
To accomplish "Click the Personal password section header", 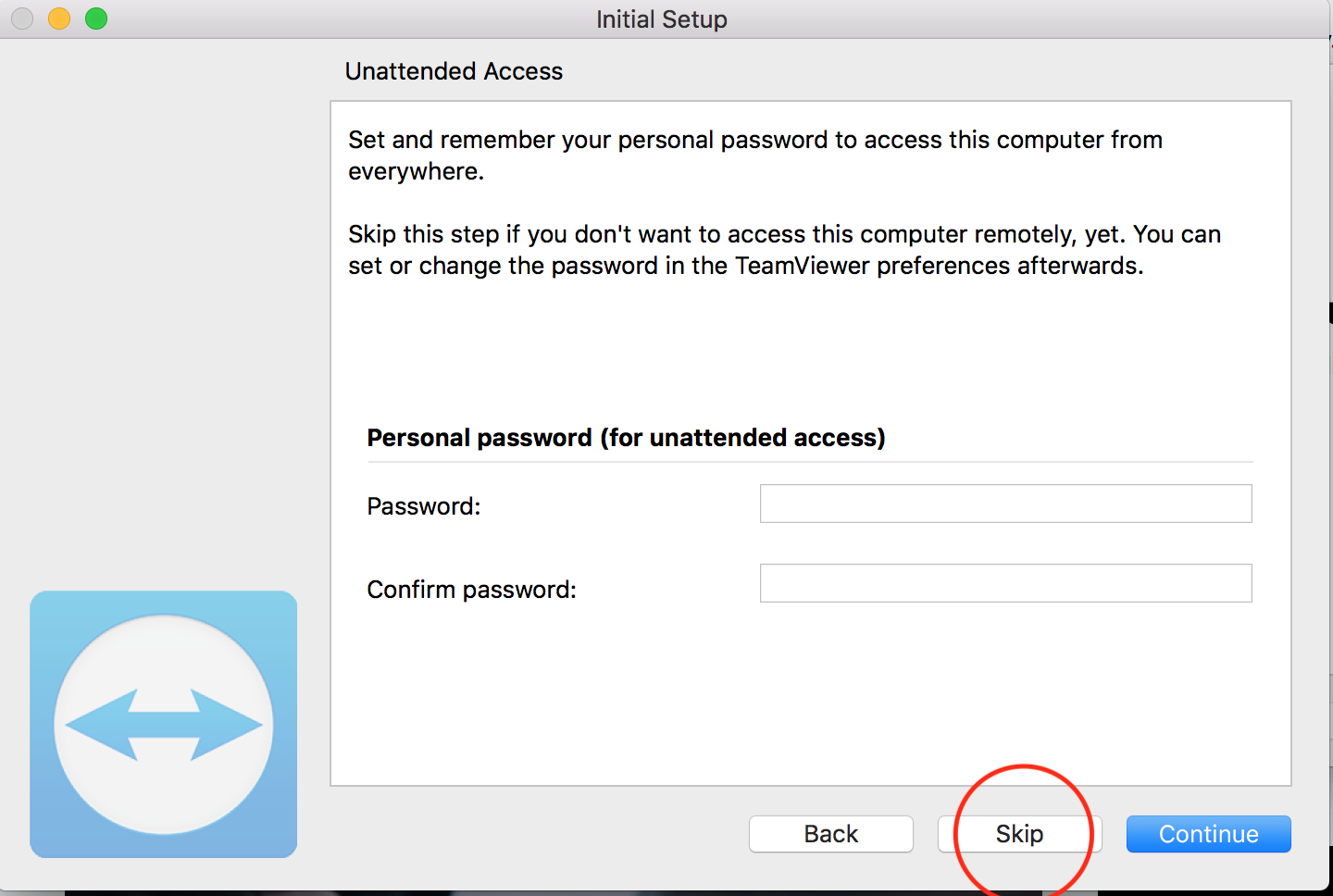I will click(x=626, y=437).
